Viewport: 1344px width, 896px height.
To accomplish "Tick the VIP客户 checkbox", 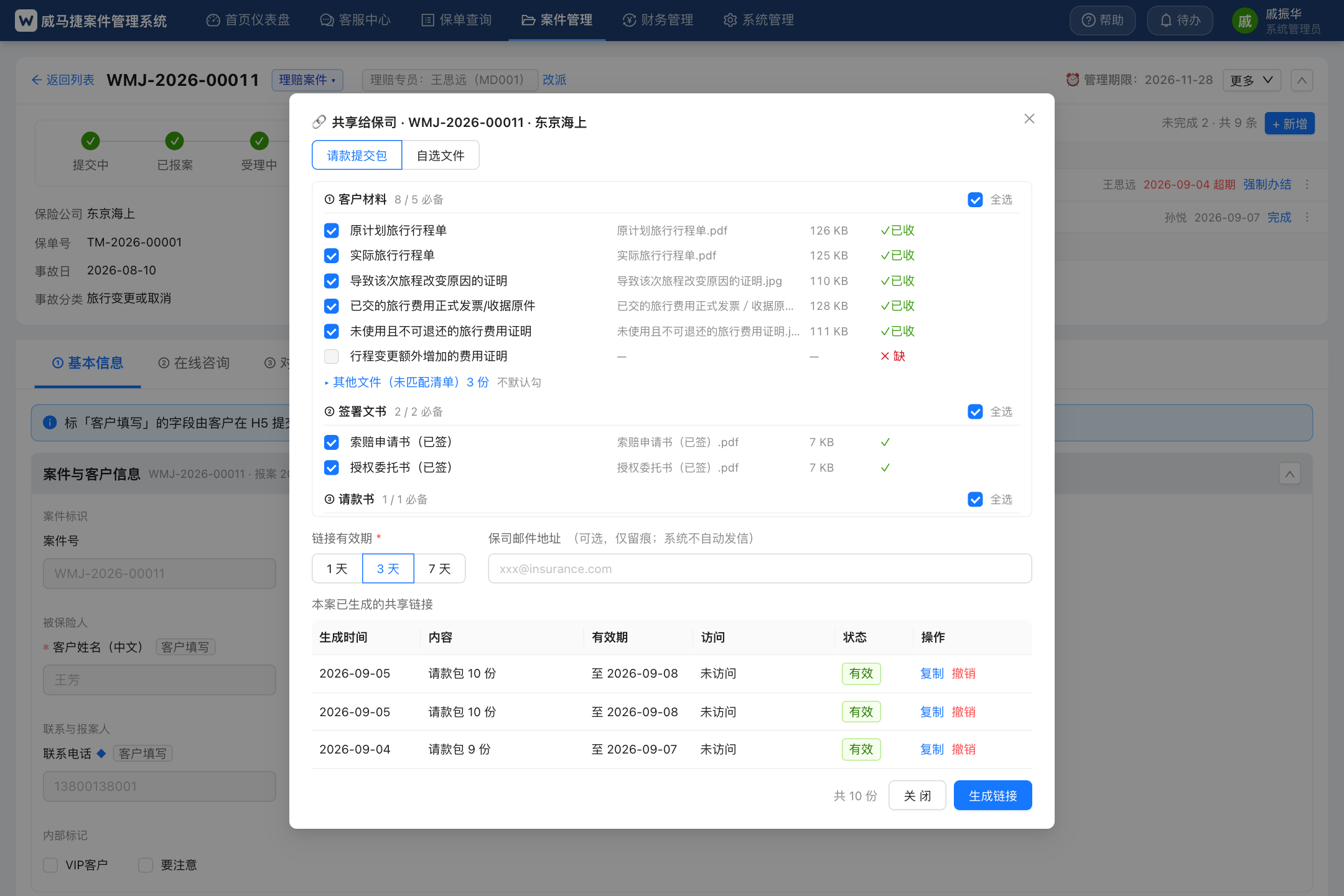I will click(50, 865).
